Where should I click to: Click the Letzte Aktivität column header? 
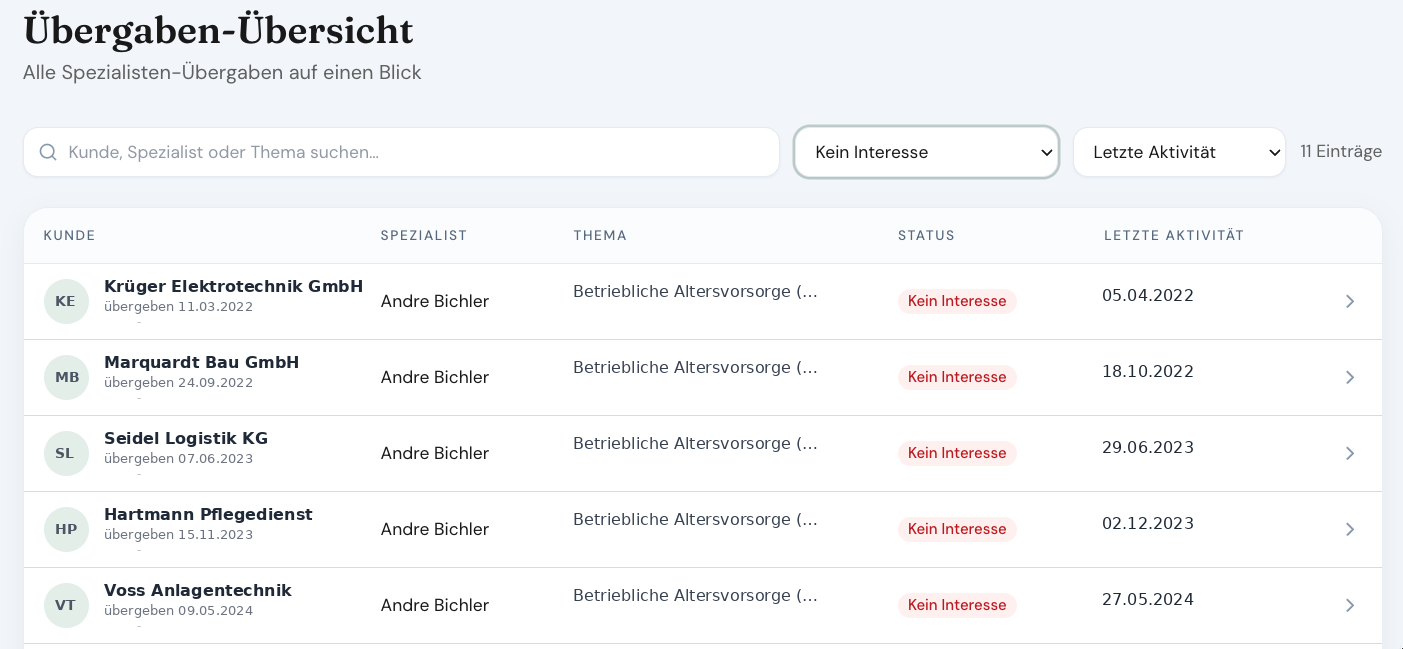point(1174,236)
